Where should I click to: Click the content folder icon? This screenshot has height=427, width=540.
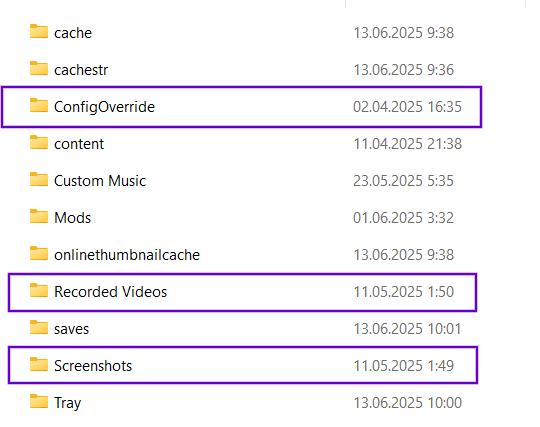click(x=39, y=142)
